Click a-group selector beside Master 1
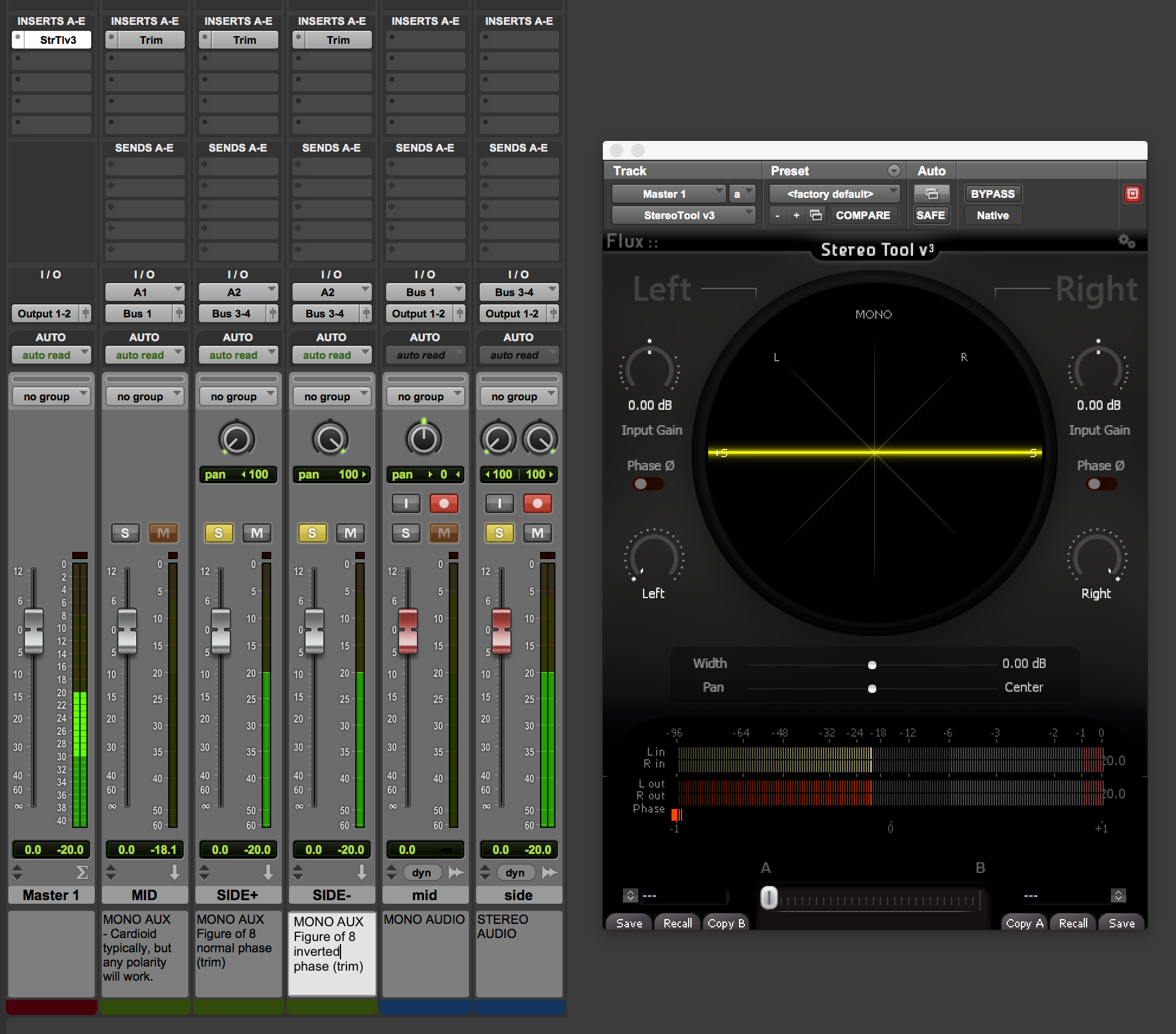The image size is (1176, 1034). tap(742, 194)
